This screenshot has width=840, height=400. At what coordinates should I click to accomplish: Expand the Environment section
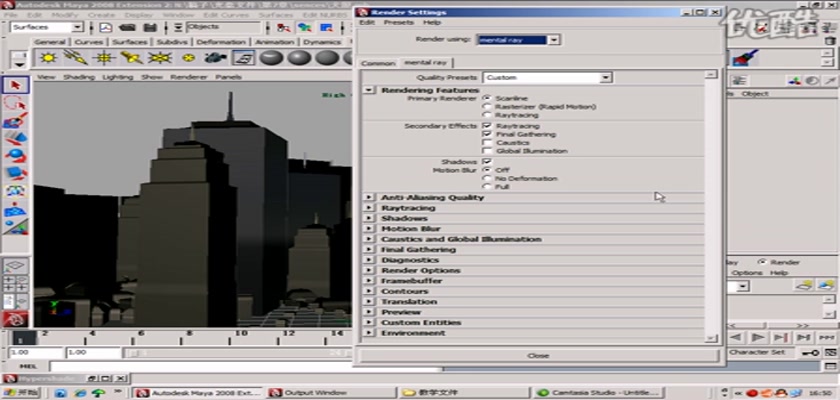pyautogui.click(x=369, y=333)
